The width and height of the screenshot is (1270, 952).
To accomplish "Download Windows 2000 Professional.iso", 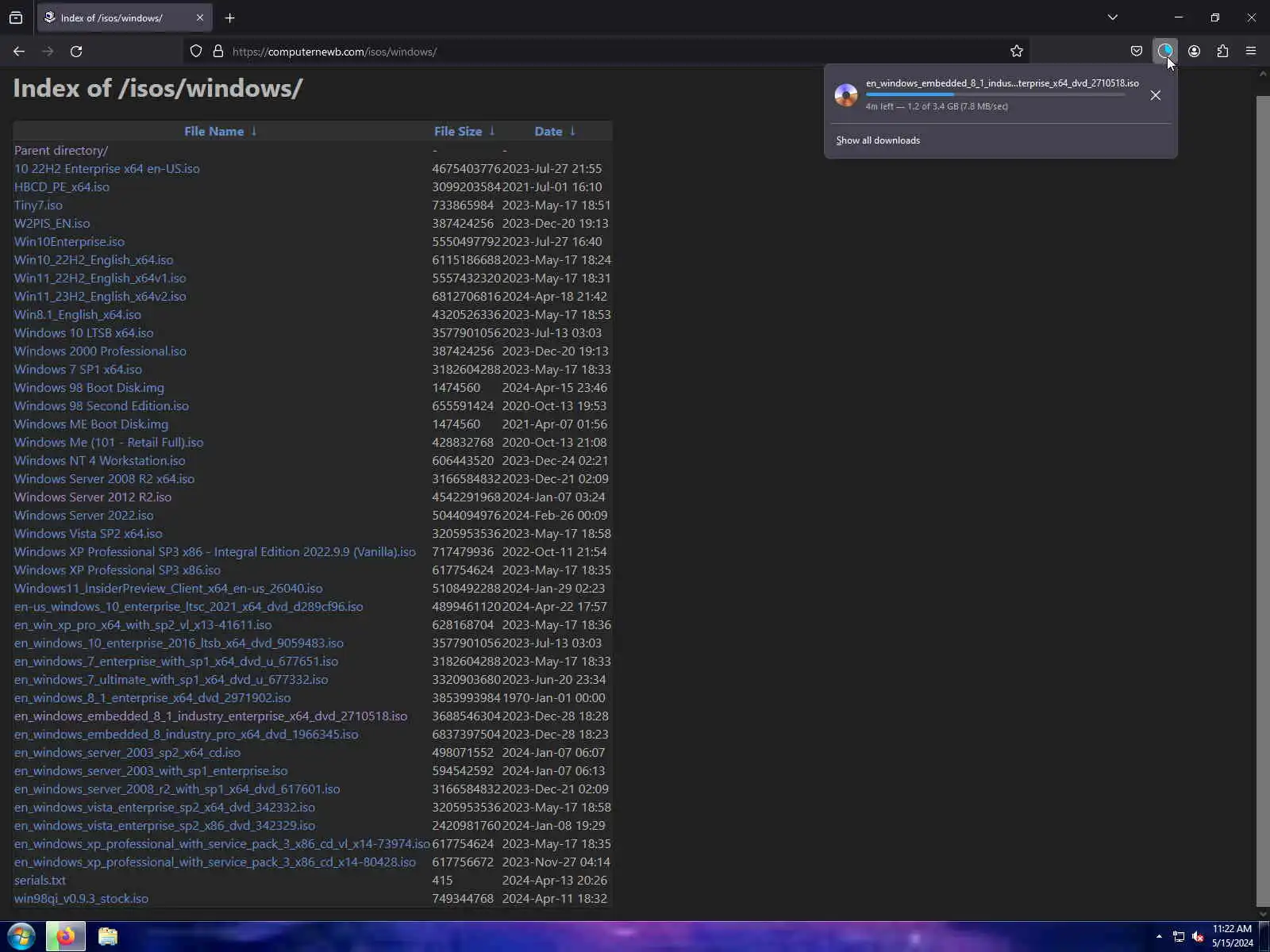I will [x=100, y=351].
